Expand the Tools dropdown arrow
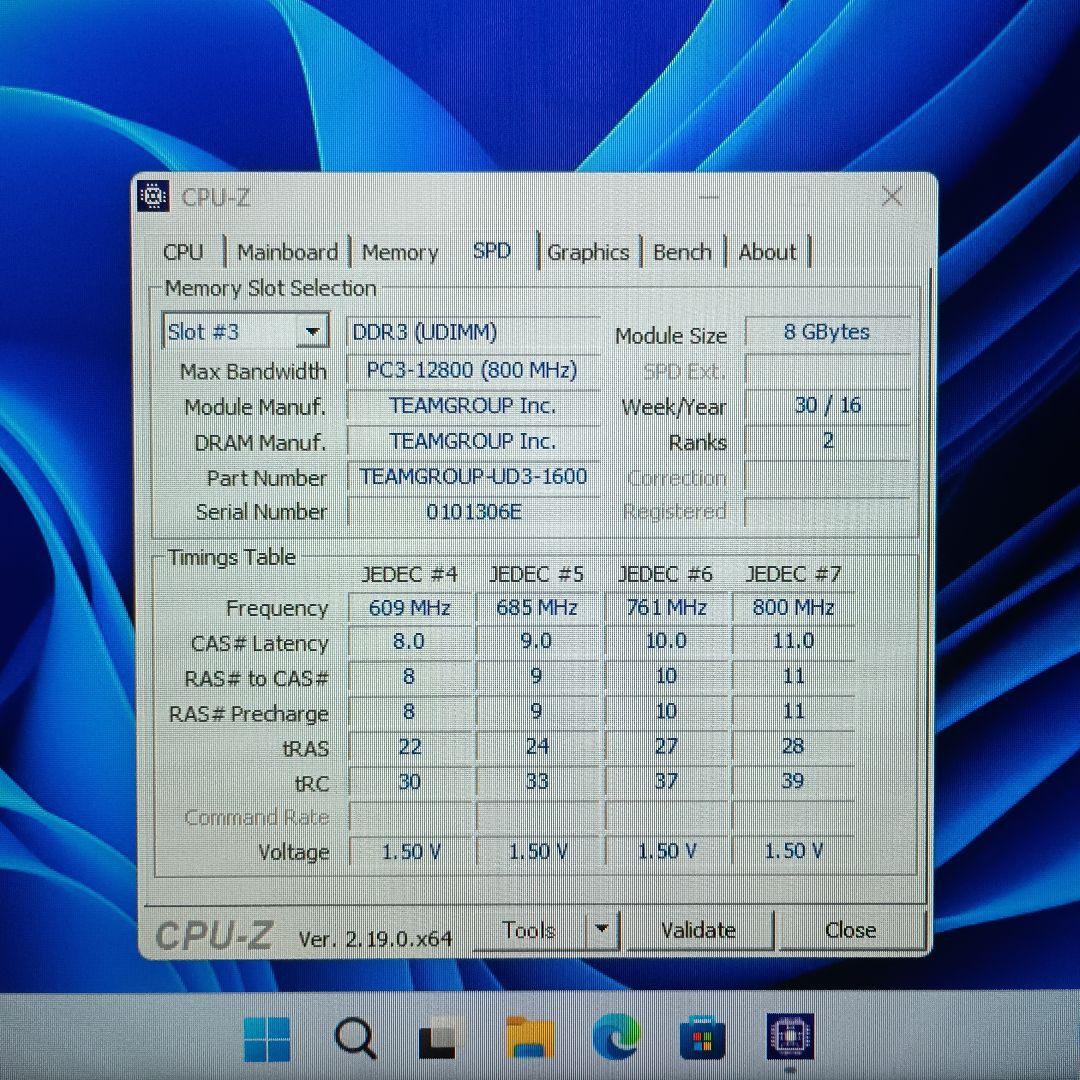This screenshot has height=1080, width=1080. [601, 929]
